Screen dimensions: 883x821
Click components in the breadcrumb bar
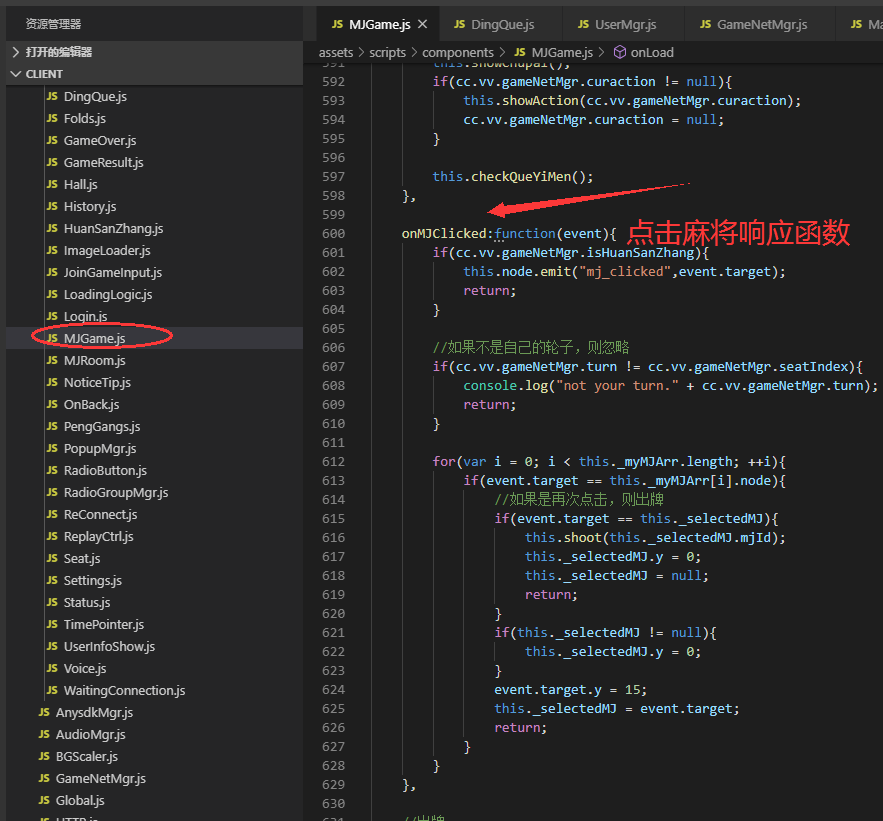click(x=458, y=52)
